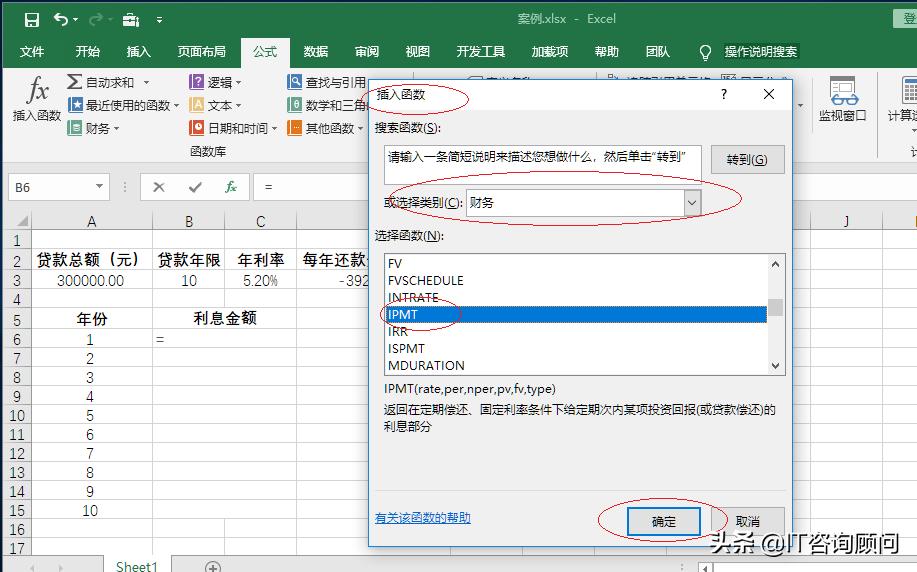This screenshot has width=917, height=572.
Task: Select column B header
Action: (189, 222)
